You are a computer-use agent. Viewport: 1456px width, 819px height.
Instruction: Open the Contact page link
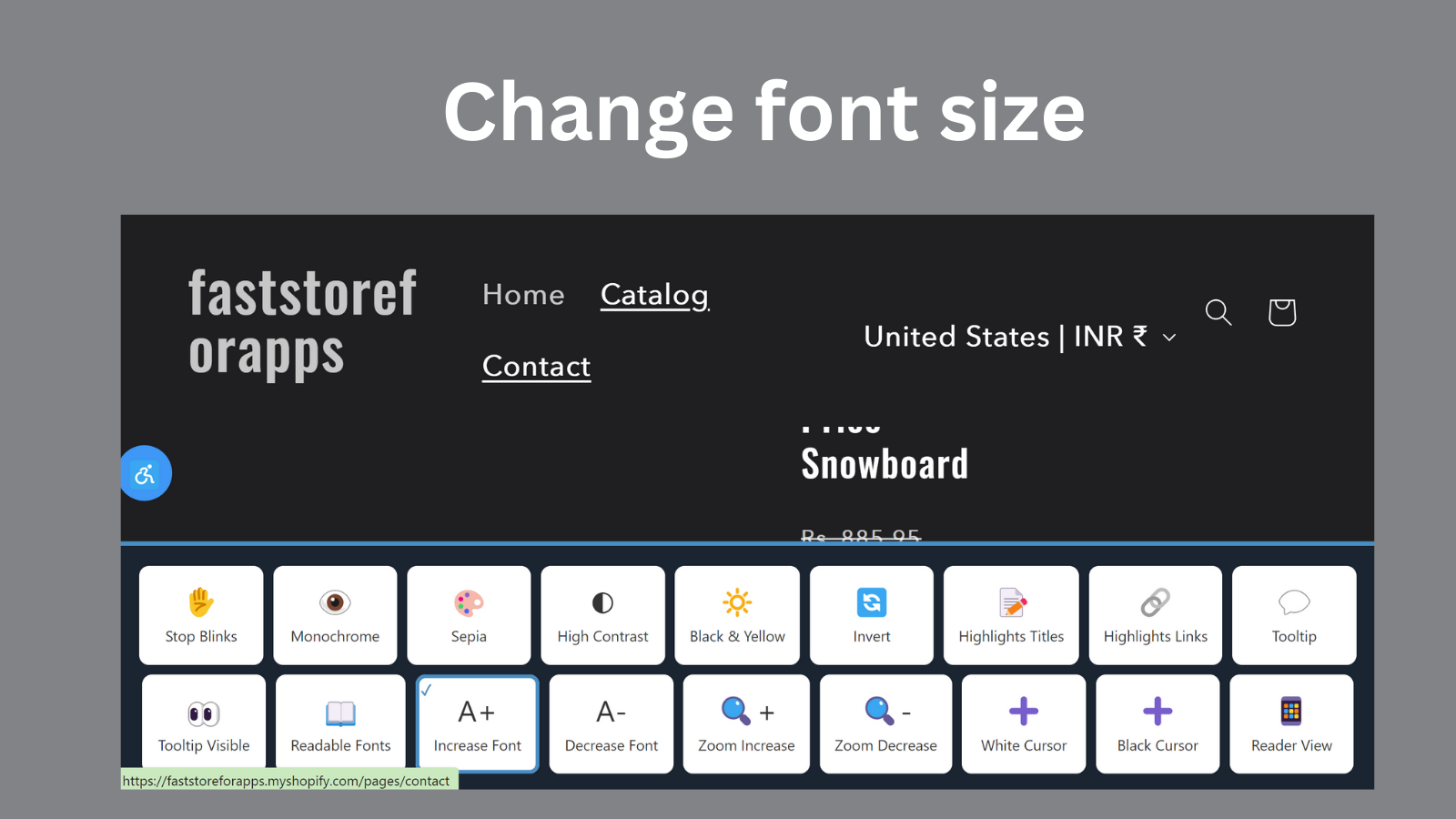click(537, 366)
